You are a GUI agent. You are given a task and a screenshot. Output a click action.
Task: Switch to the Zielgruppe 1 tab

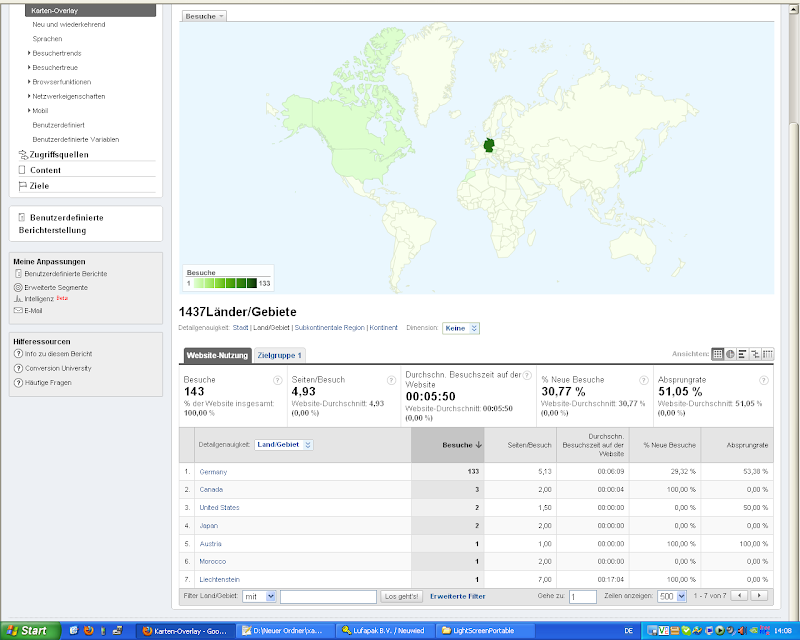(280, 355)
